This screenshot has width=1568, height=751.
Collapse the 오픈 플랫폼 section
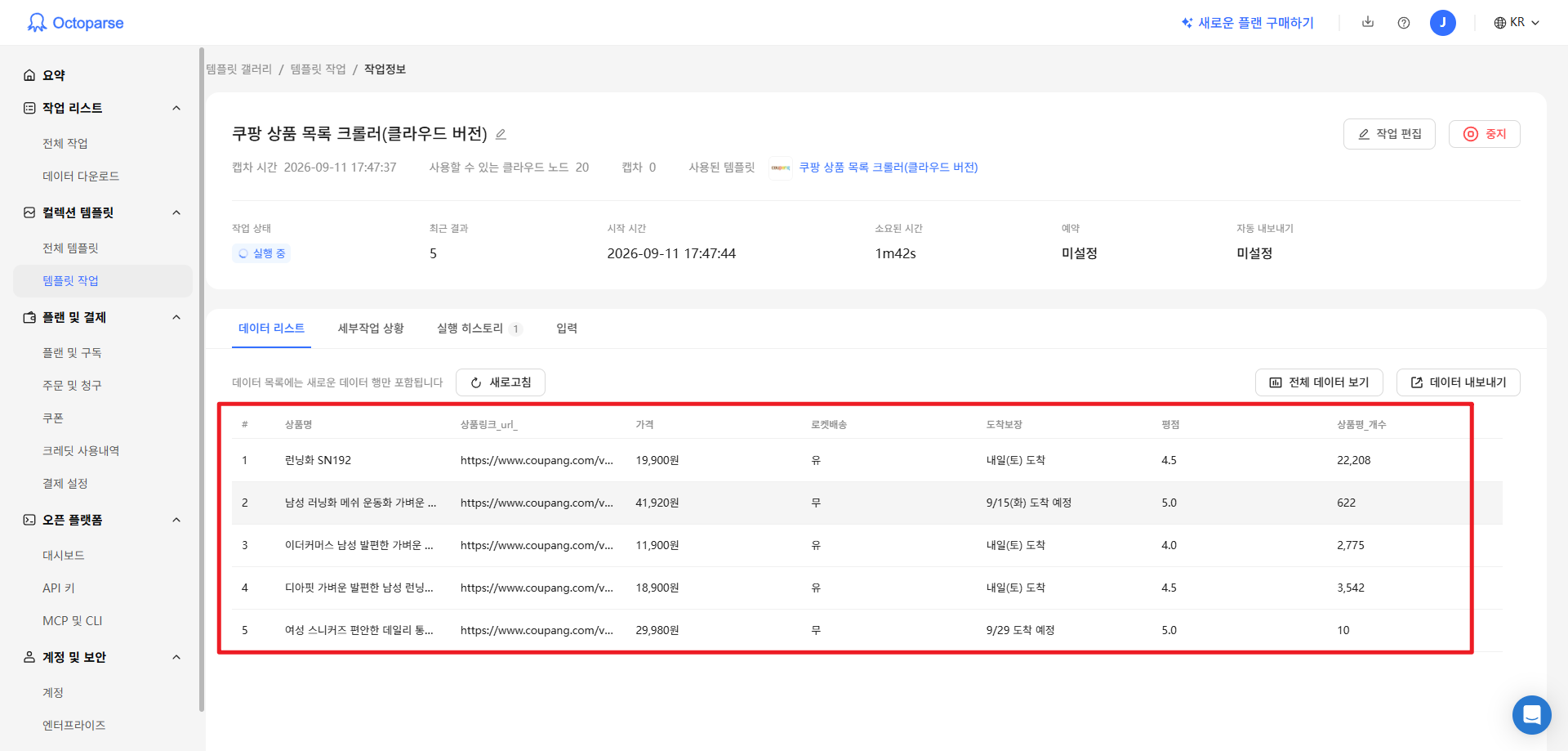click(176, 520)
